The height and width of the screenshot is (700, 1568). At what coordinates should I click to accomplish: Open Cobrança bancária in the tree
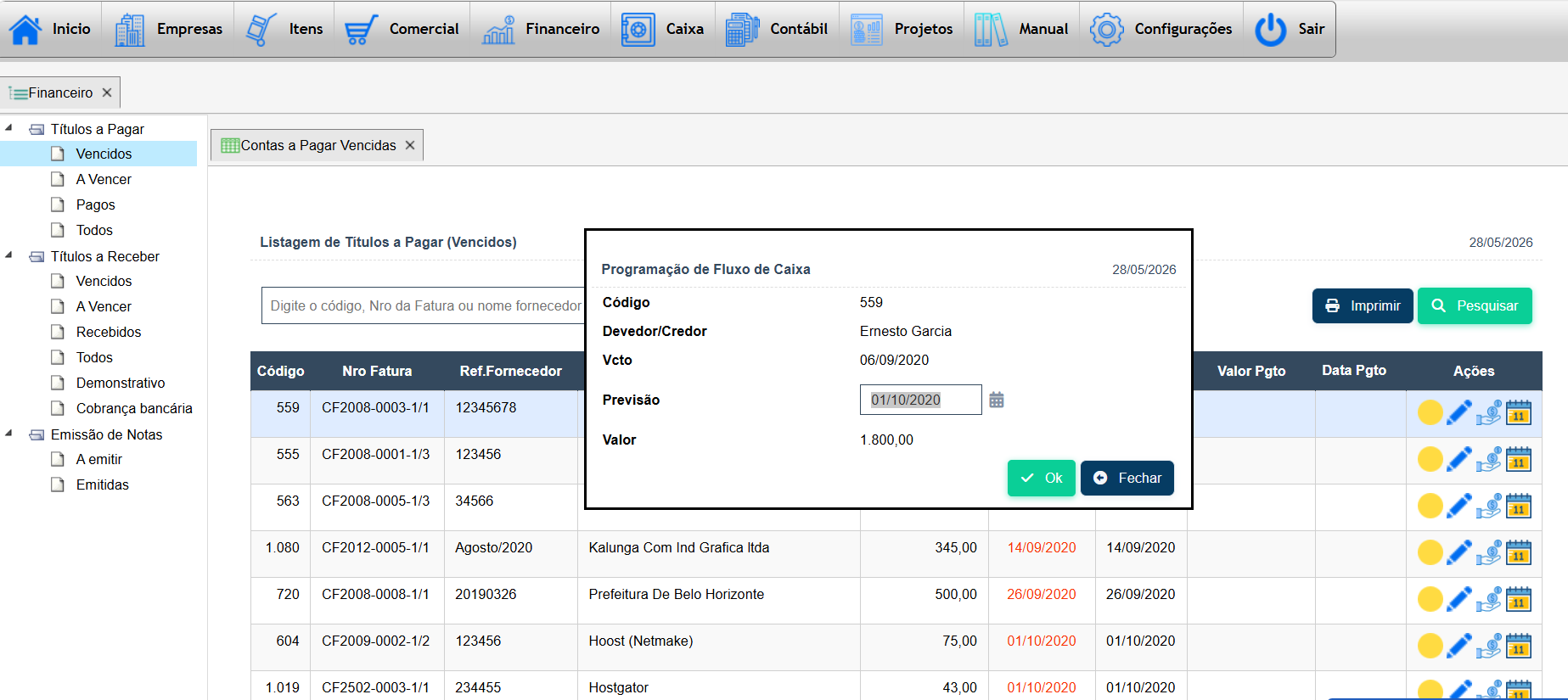pyautogui.click(x=134, y=408)
